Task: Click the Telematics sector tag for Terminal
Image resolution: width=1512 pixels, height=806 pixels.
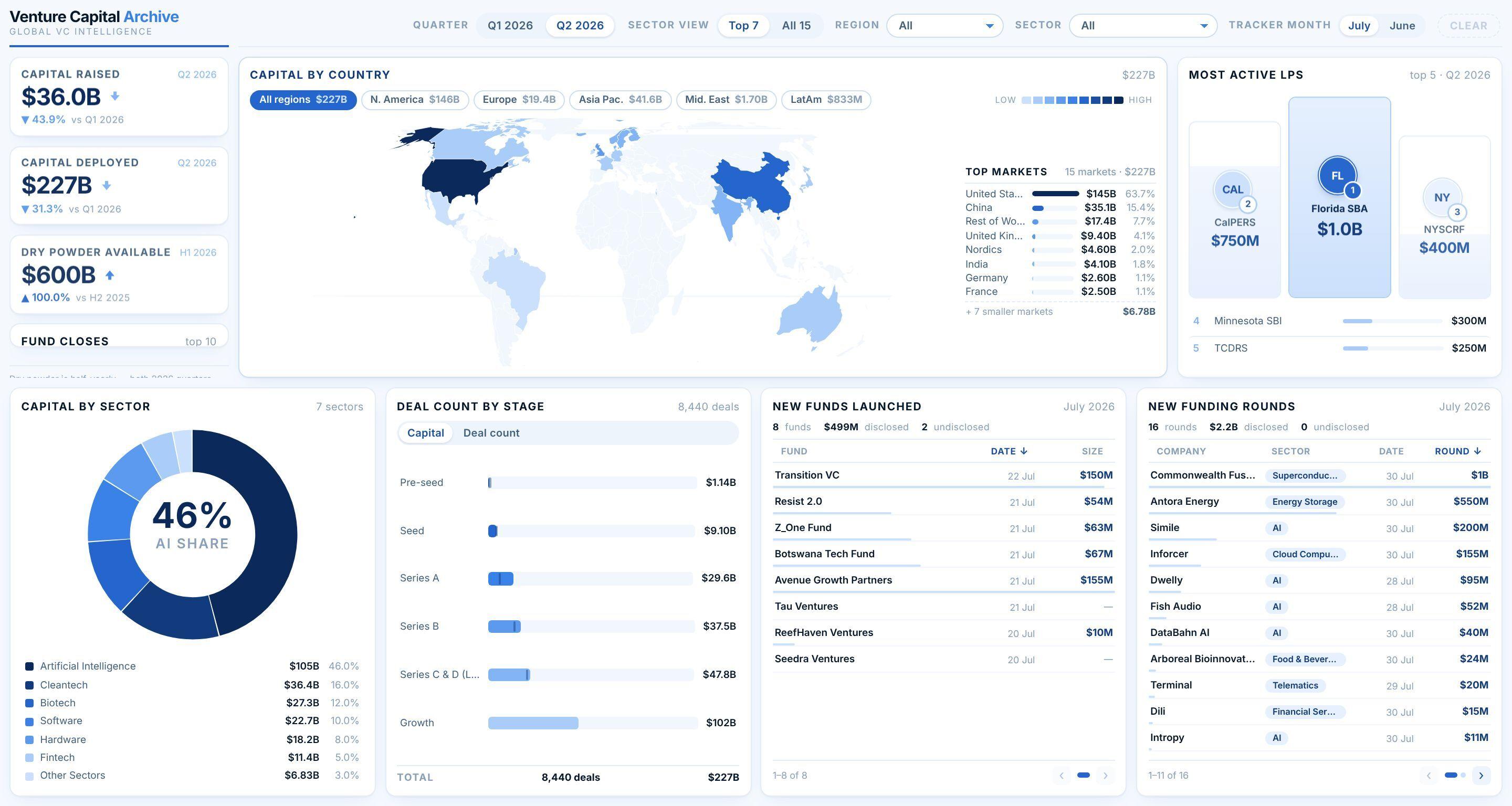Action: [x=1295, y=685]
